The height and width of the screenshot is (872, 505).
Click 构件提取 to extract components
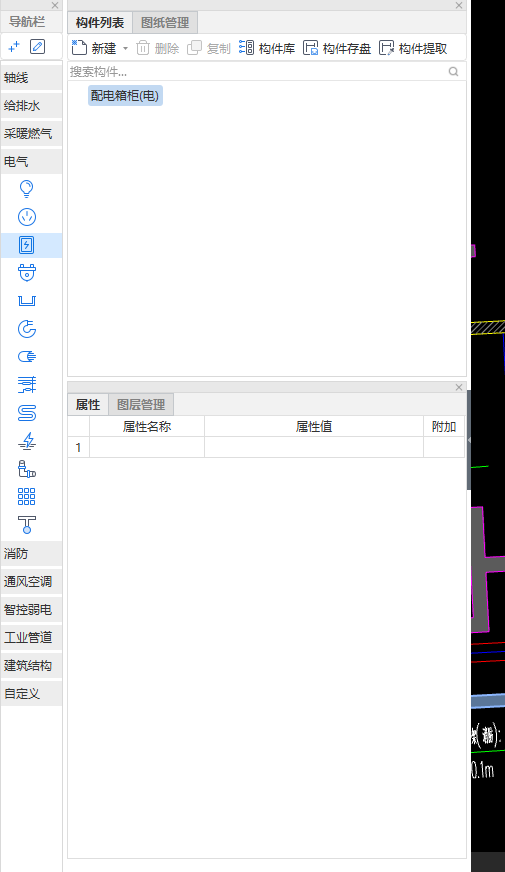(413, 48)
